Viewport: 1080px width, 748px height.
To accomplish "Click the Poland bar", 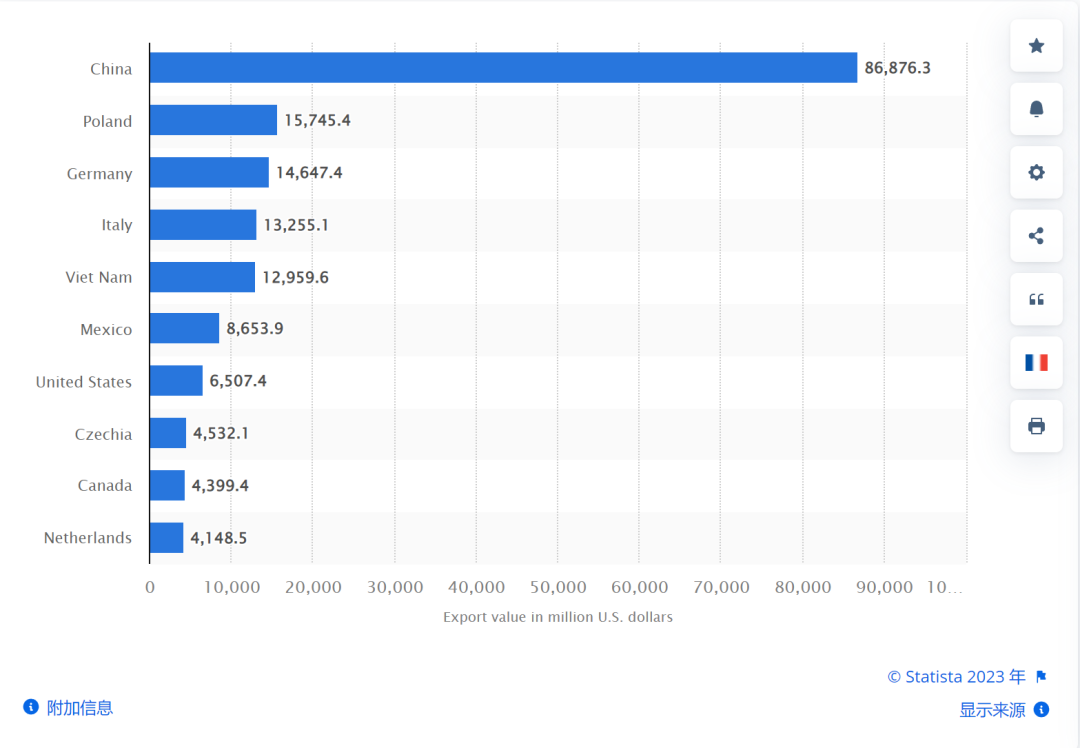I will [214, 120].
